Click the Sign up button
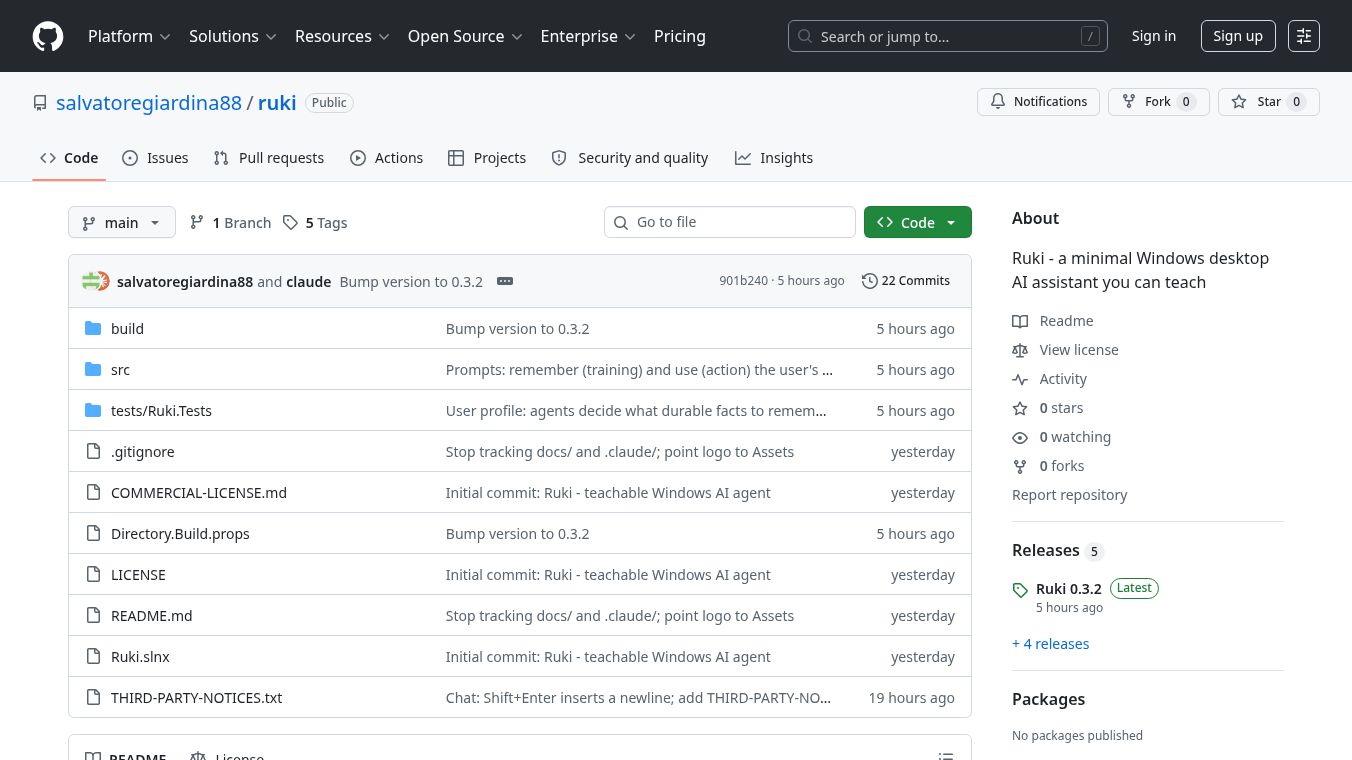This screenshot has width=1352, height=760. pos(1238,36)
